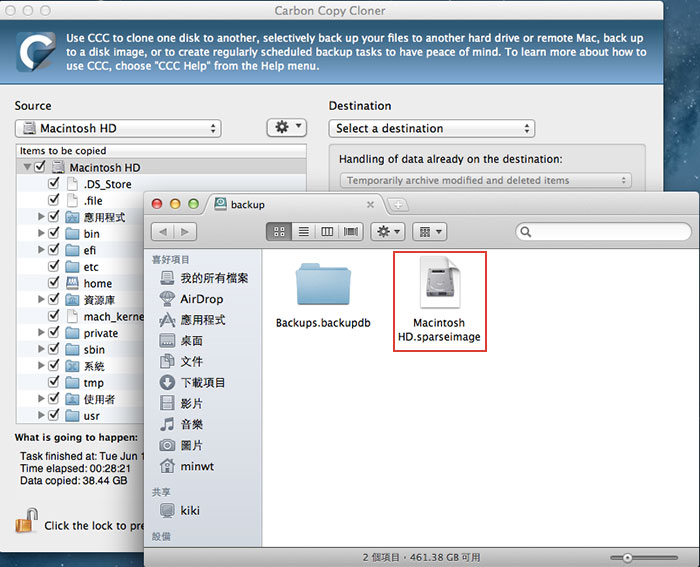
Task: Uncheck the usr folder checkbox
Action: click(x=54, y=415)
